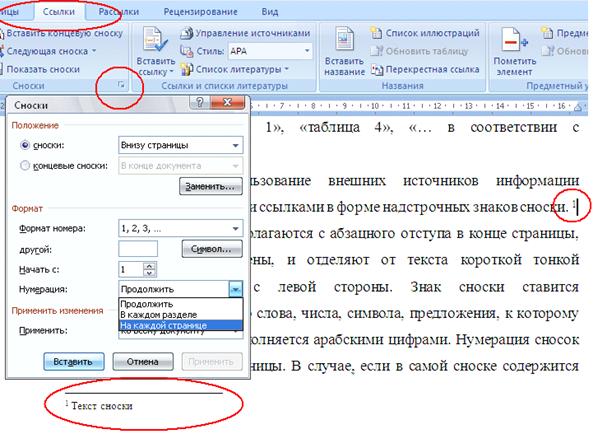Image resolution: width=598 pixels, height=434 pixels.
Task: Click the word источников in the document
Action: point(440,180)
